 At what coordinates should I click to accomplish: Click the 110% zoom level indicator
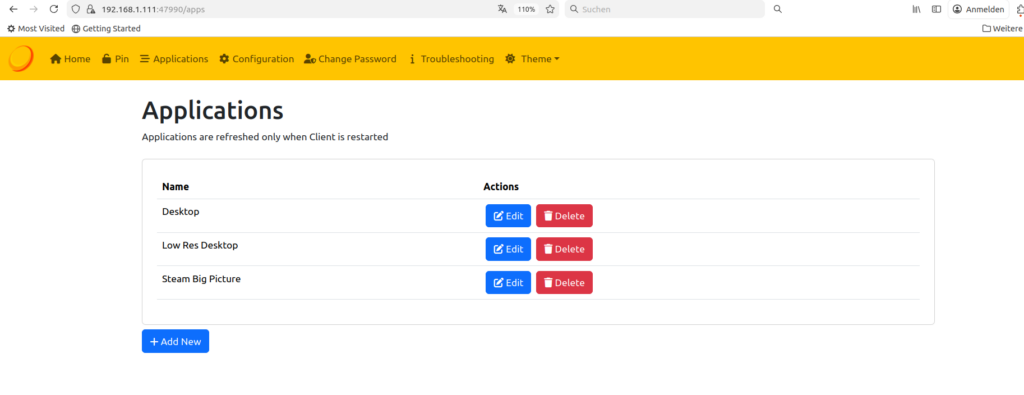coord(526,9)
